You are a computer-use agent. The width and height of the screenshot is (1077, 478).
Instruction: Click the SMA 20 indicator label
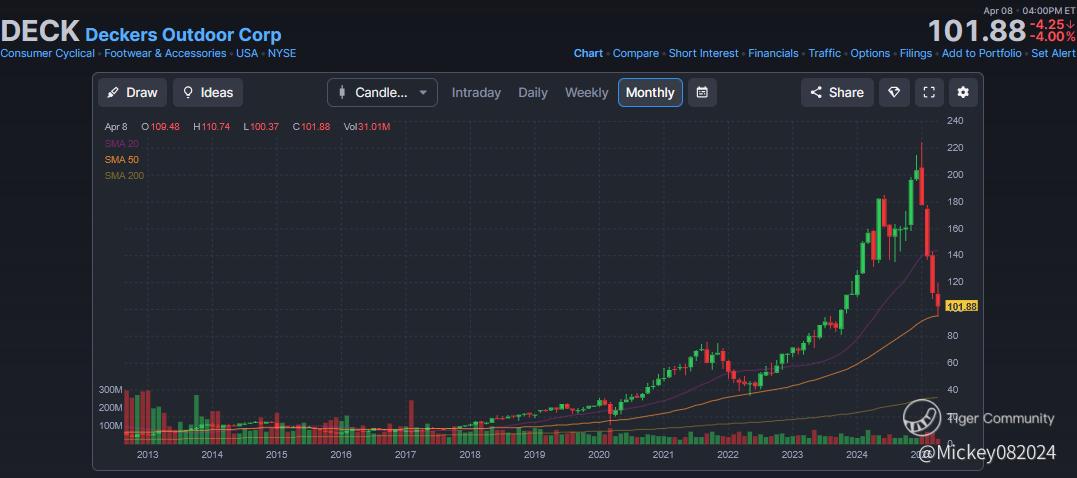click(124, 143)
